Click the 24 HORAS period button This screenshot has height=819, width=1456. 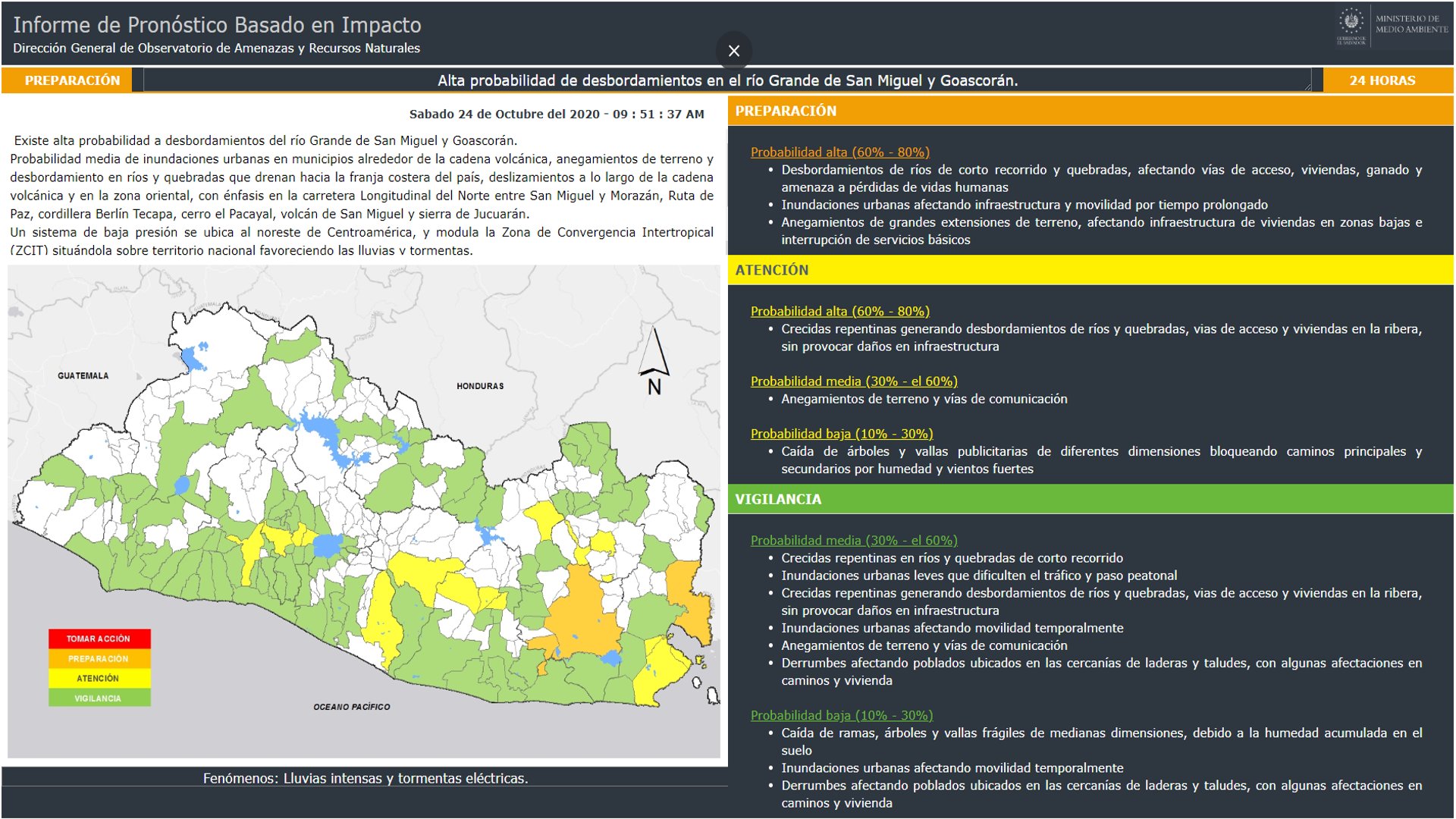(x=1382, y=80)
